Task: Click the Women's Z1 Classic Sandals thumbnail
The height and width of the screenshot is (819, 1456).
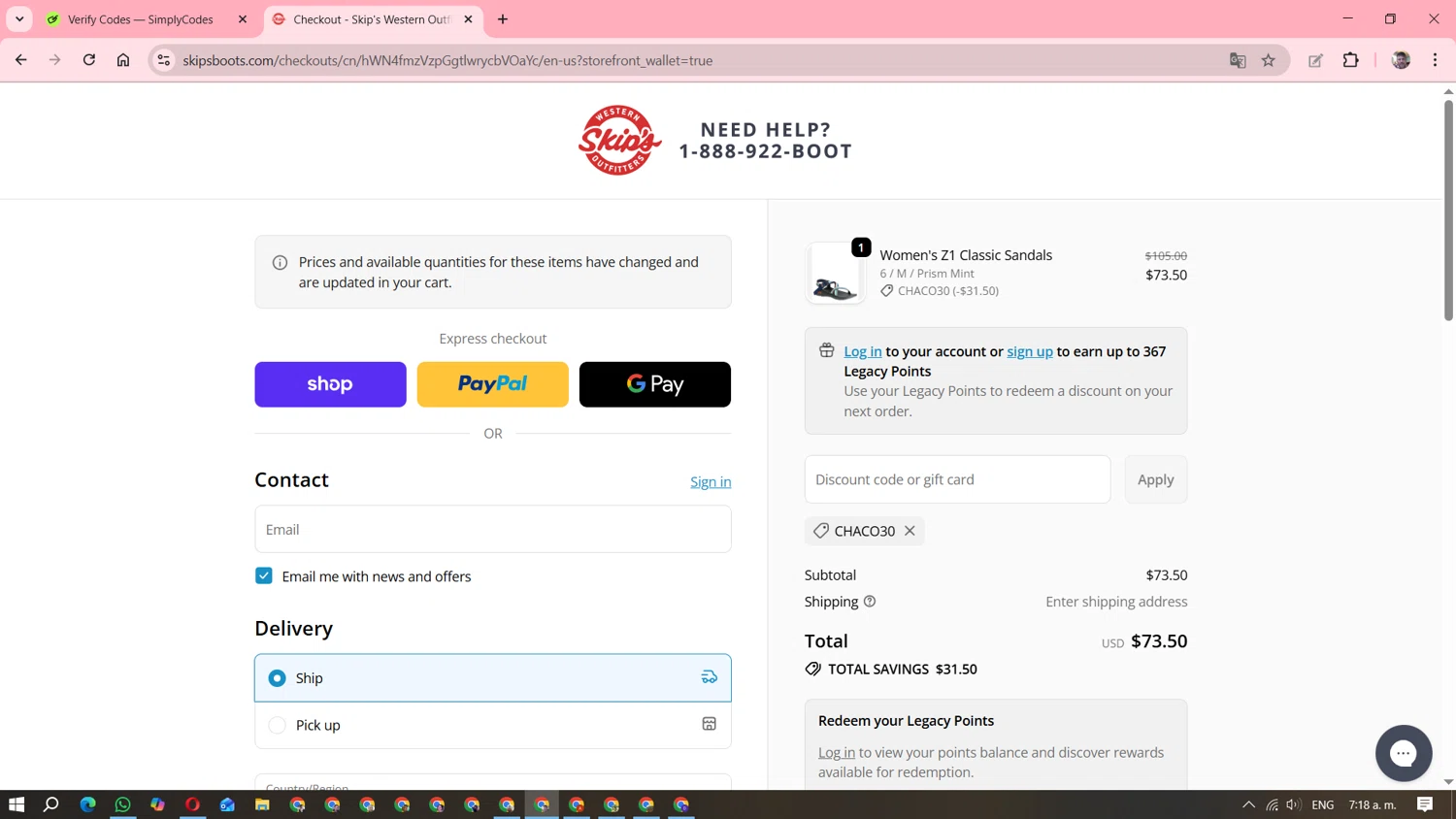Action: point(835,274)
